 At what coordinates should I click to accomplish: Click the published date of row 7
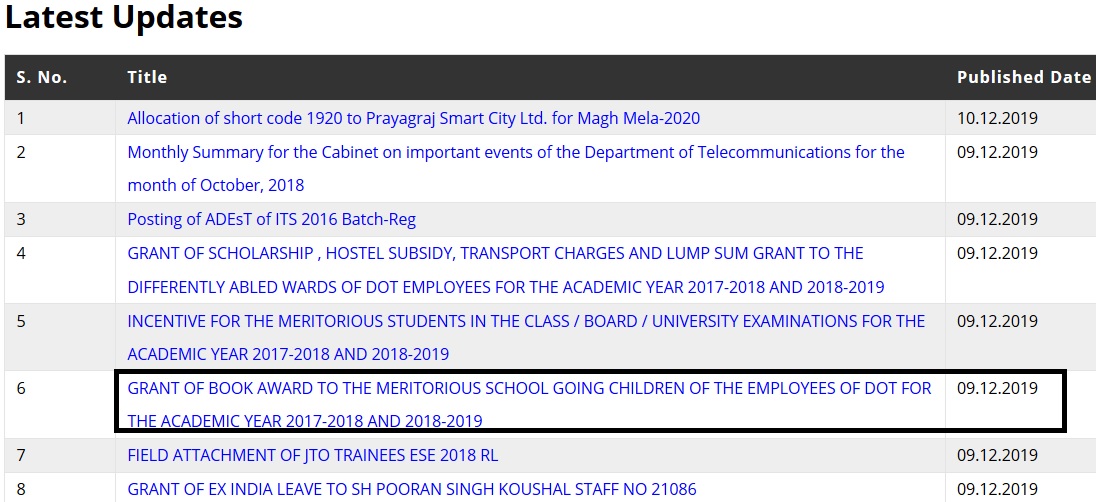(x=997, y=455)
